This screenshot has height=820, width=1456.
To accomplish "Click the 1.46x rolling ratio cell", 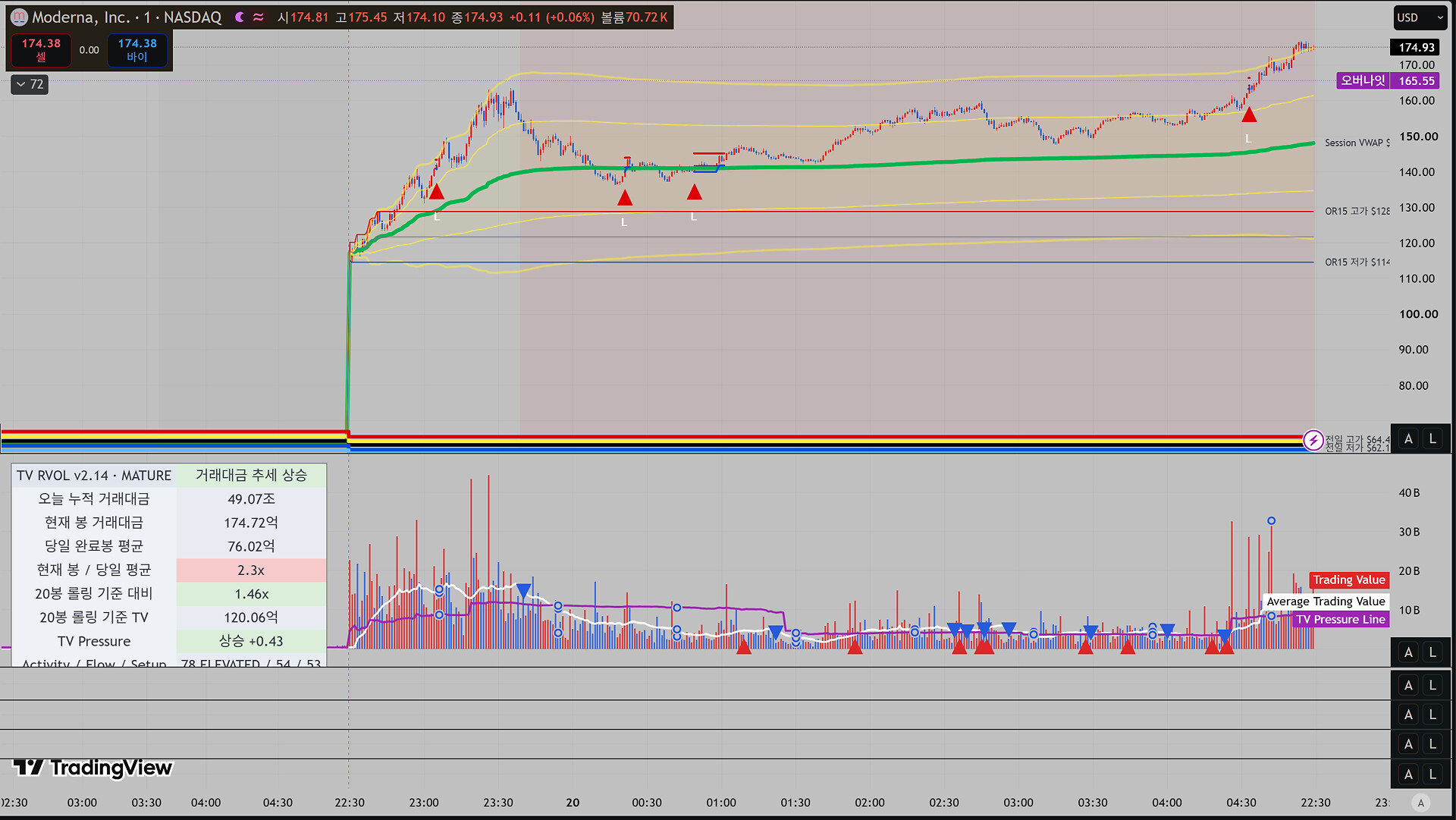I will click(251, 594).
